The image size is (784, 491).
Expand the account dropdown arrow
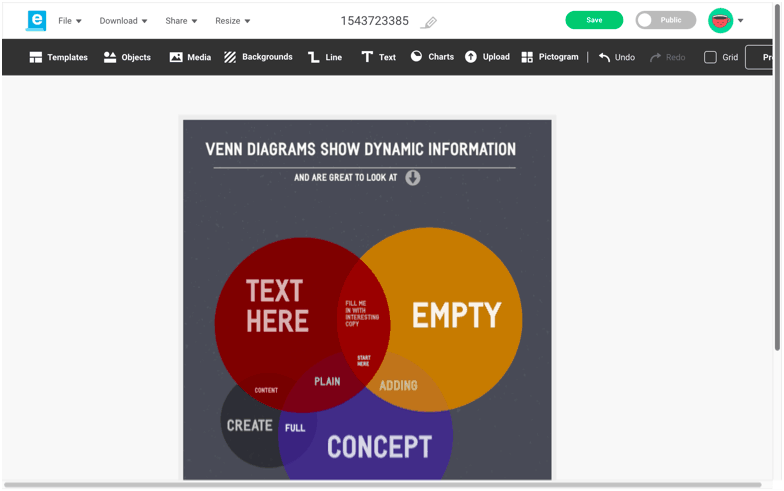[740, 21]
